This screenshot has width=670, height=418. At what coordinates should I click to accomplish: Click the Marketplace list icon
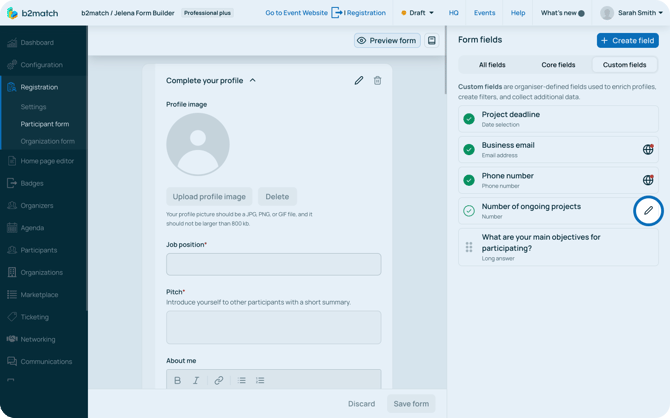12,294
